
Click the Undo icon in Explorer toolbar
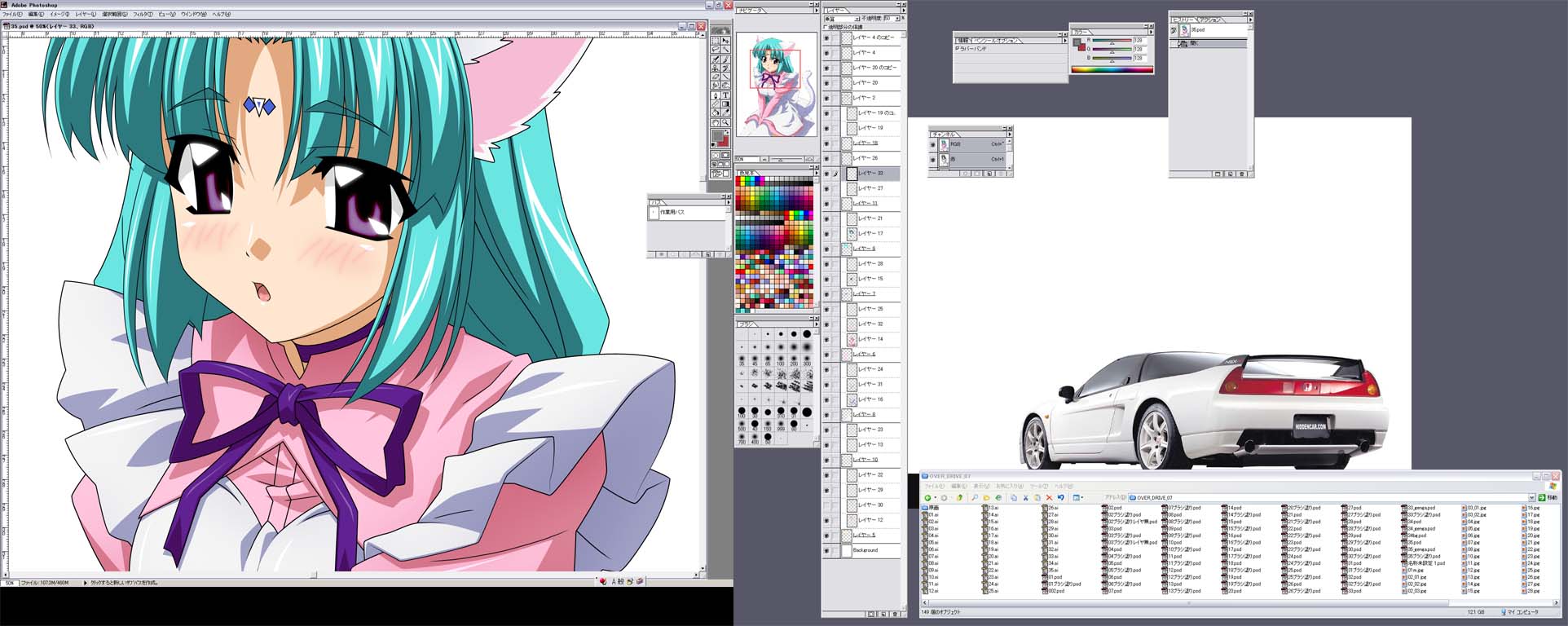tap(1061, 497)
